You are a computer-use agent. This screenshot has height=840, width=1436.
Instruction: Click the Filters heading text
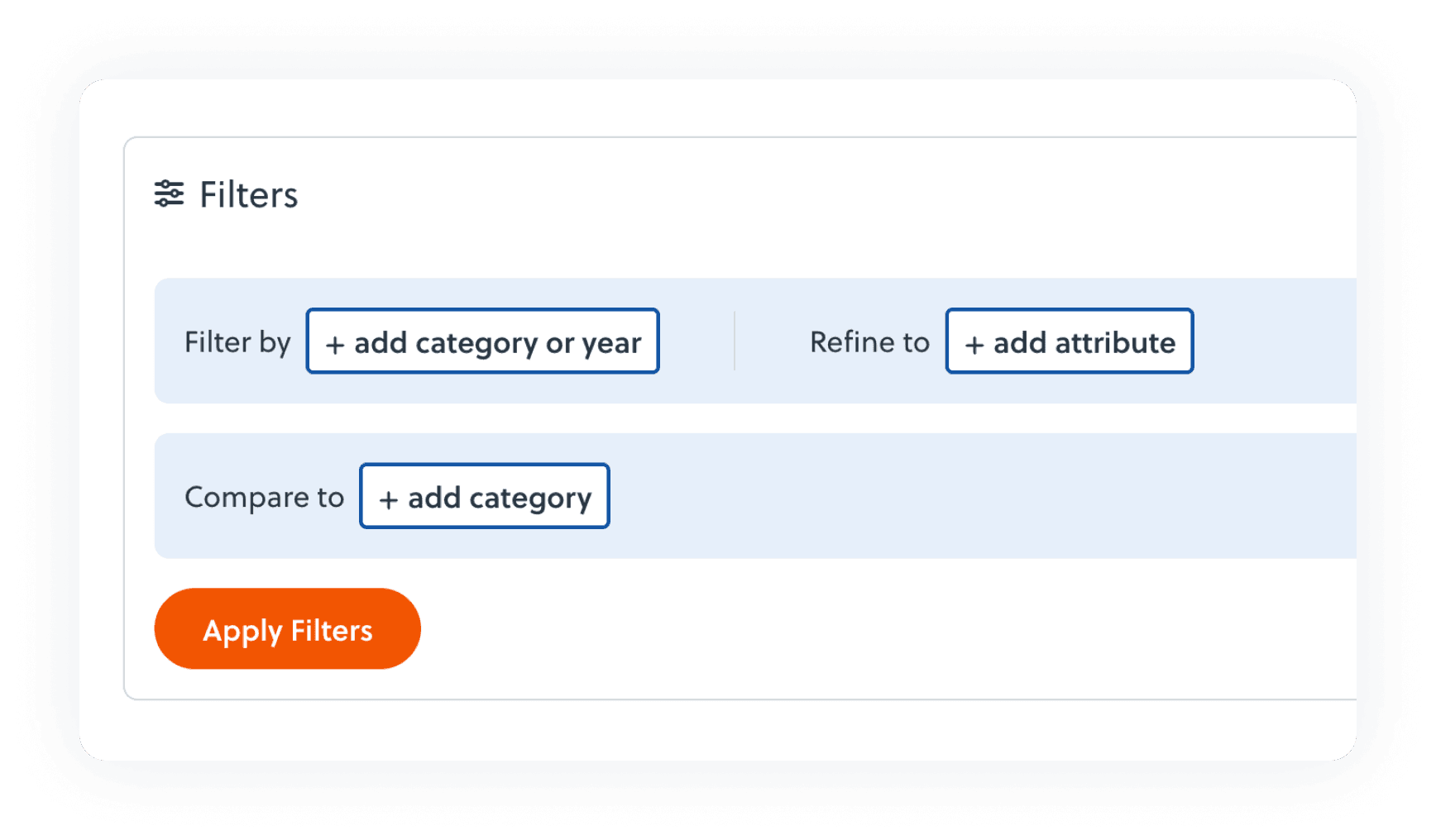248,195
